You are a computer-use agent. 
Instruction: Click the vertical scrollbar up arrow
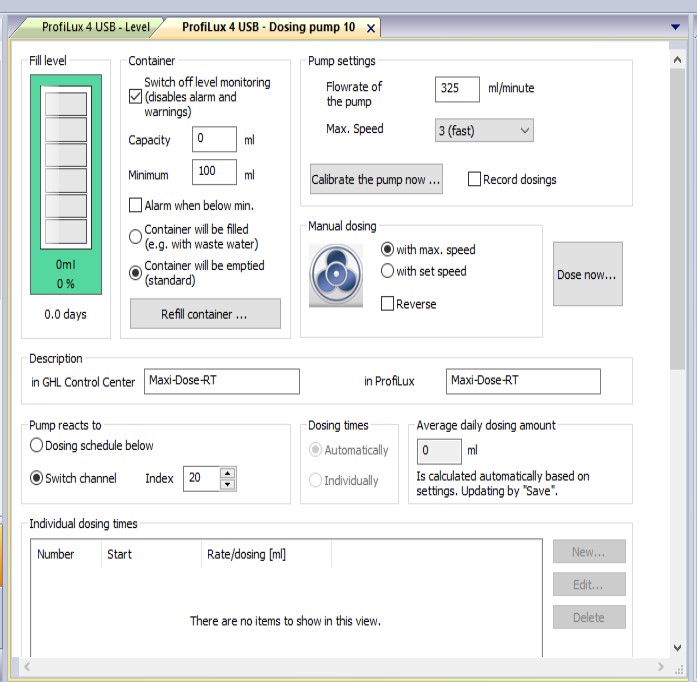point(677,59)
